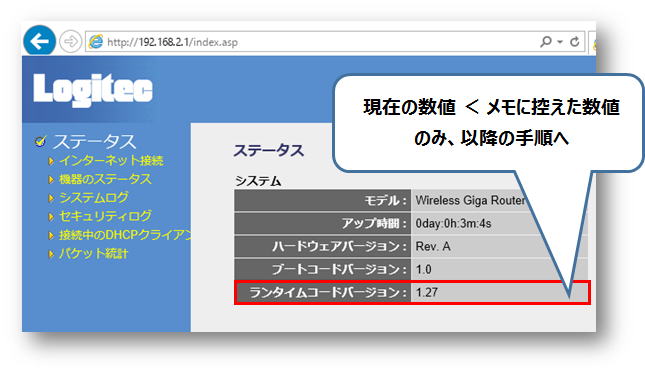Click the Internet Explorer page icon in address bar
Screen dimensions: 645x374
(96, 42)
